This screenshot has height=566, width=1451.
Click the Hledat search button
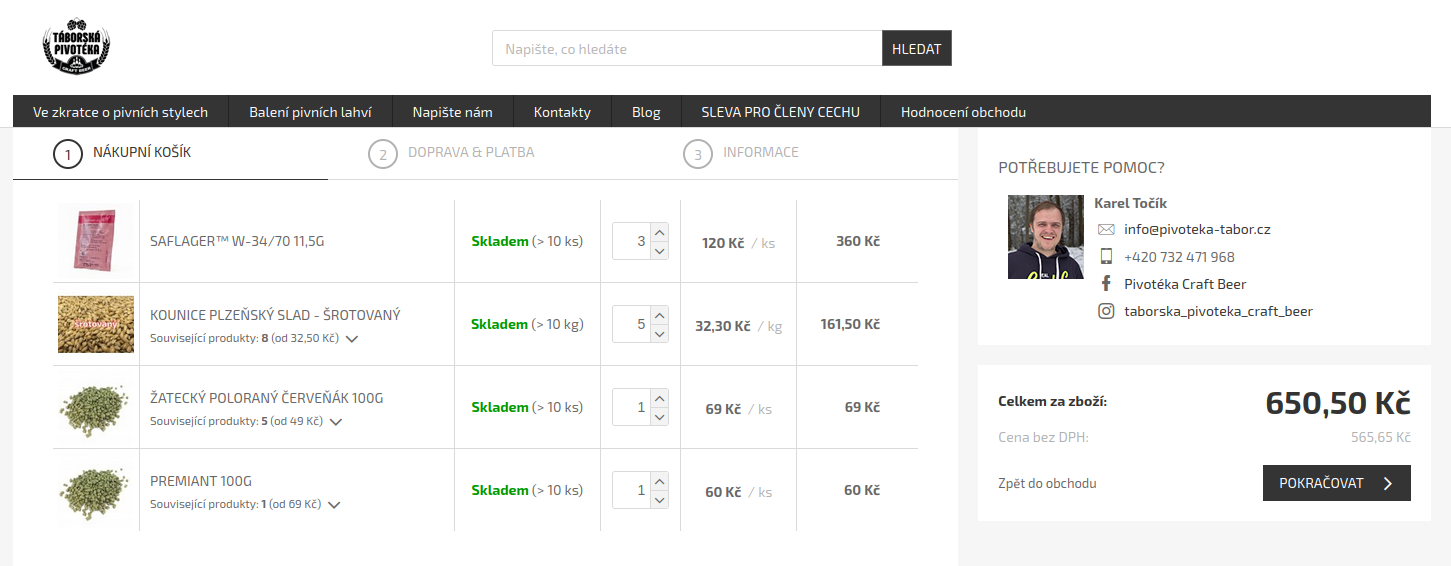click(x=916, y=48)
